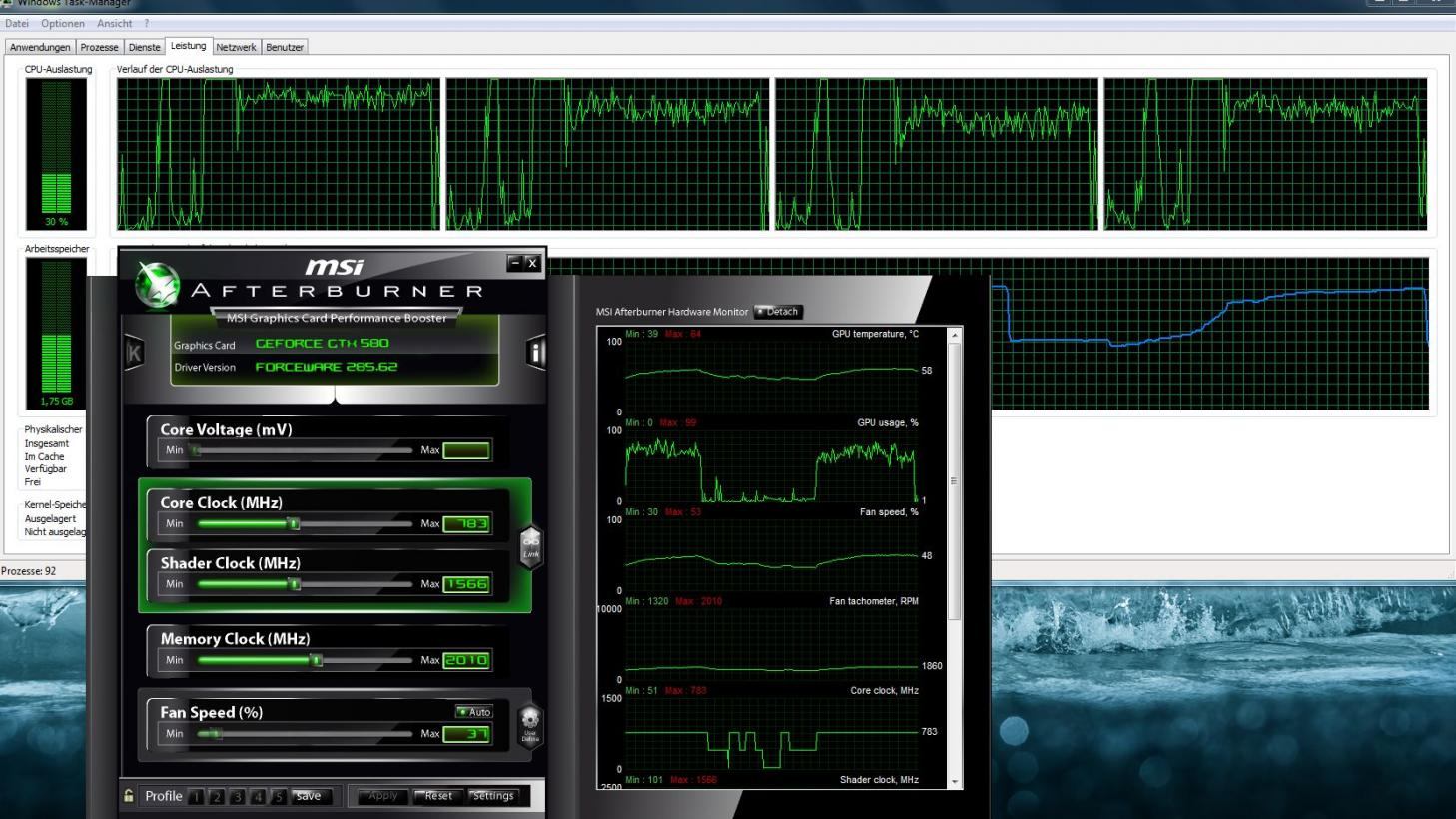Screen dimensions: 1456x819
Task: Click the fourth CPU core history graph
Action: click(1265, 154)
